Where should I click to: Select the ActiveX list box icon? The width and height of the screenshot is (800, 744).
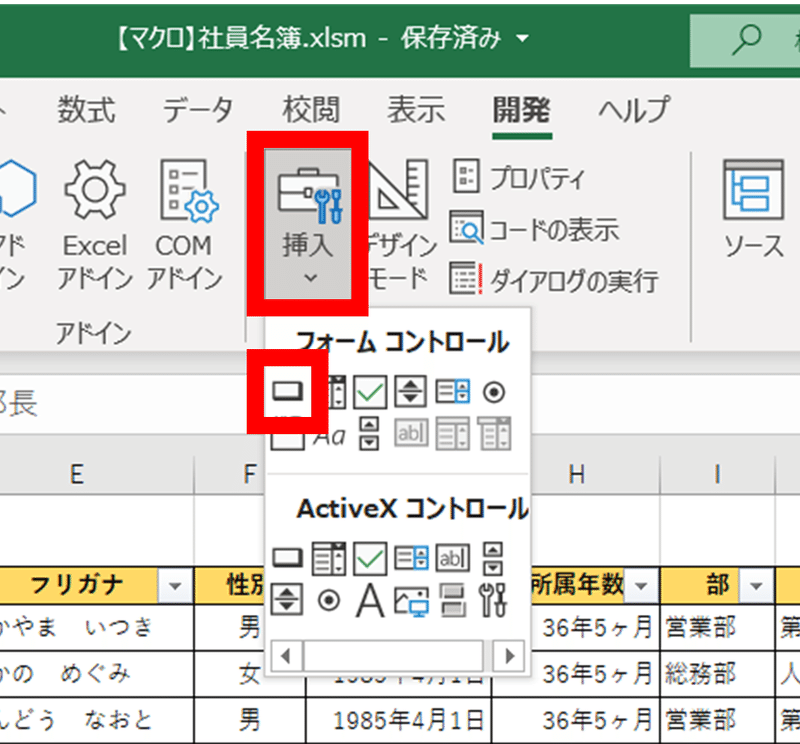point(411,558)
